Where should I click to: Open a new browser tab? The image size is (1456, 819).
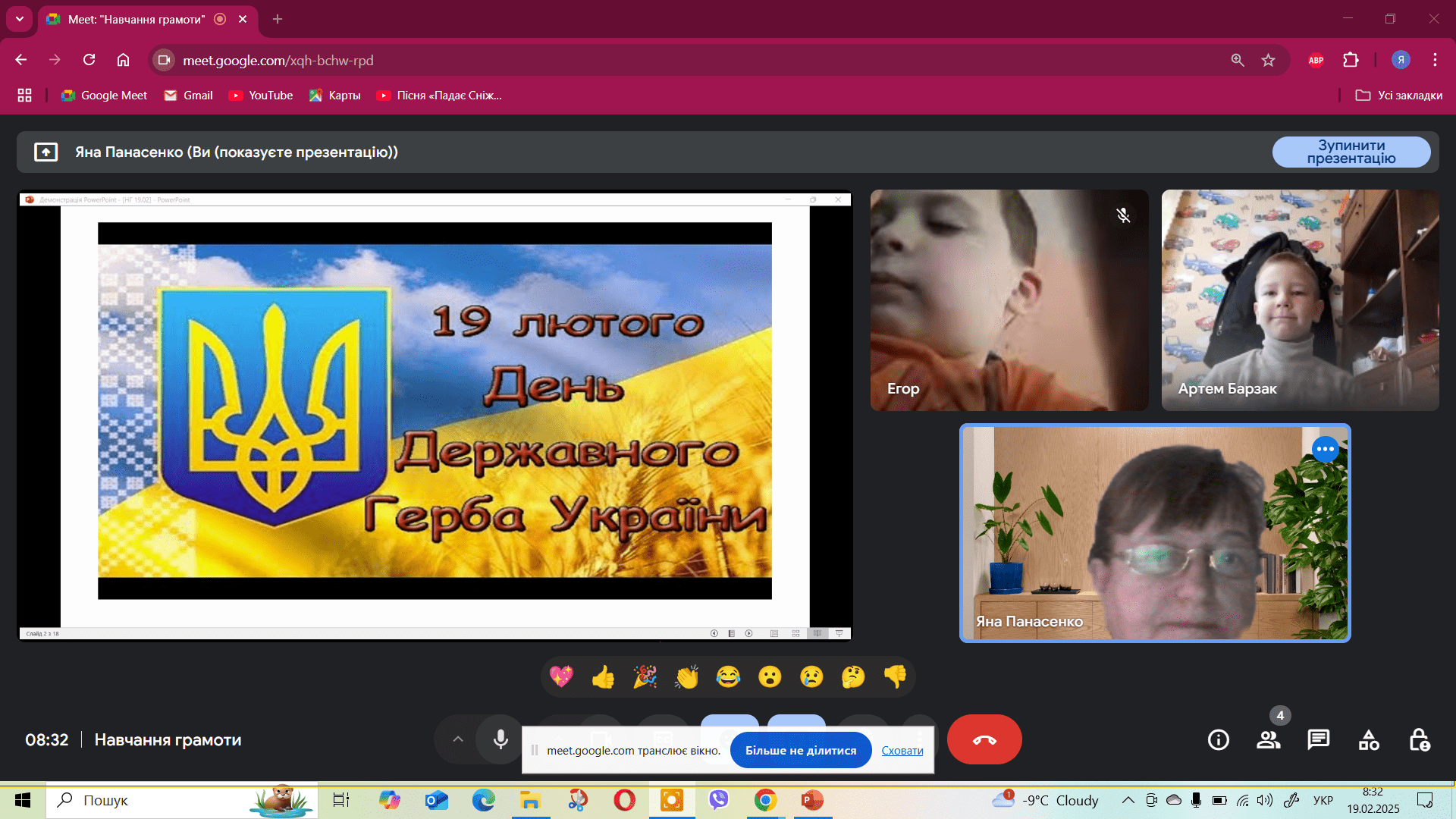click(x=278, y=19)
